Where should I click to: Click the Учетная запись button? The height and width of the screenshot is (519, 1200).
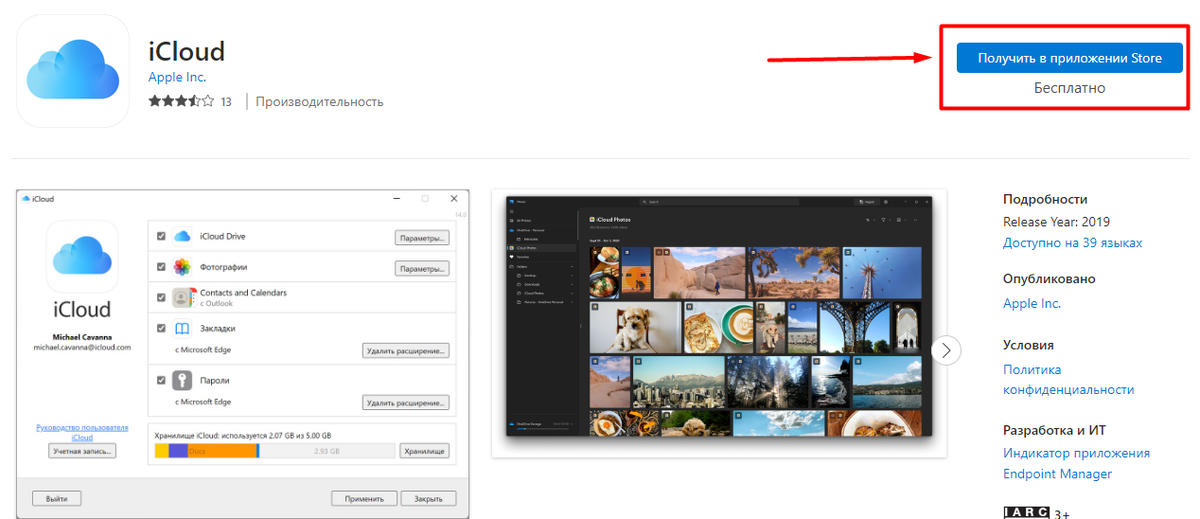coord(82,451)
